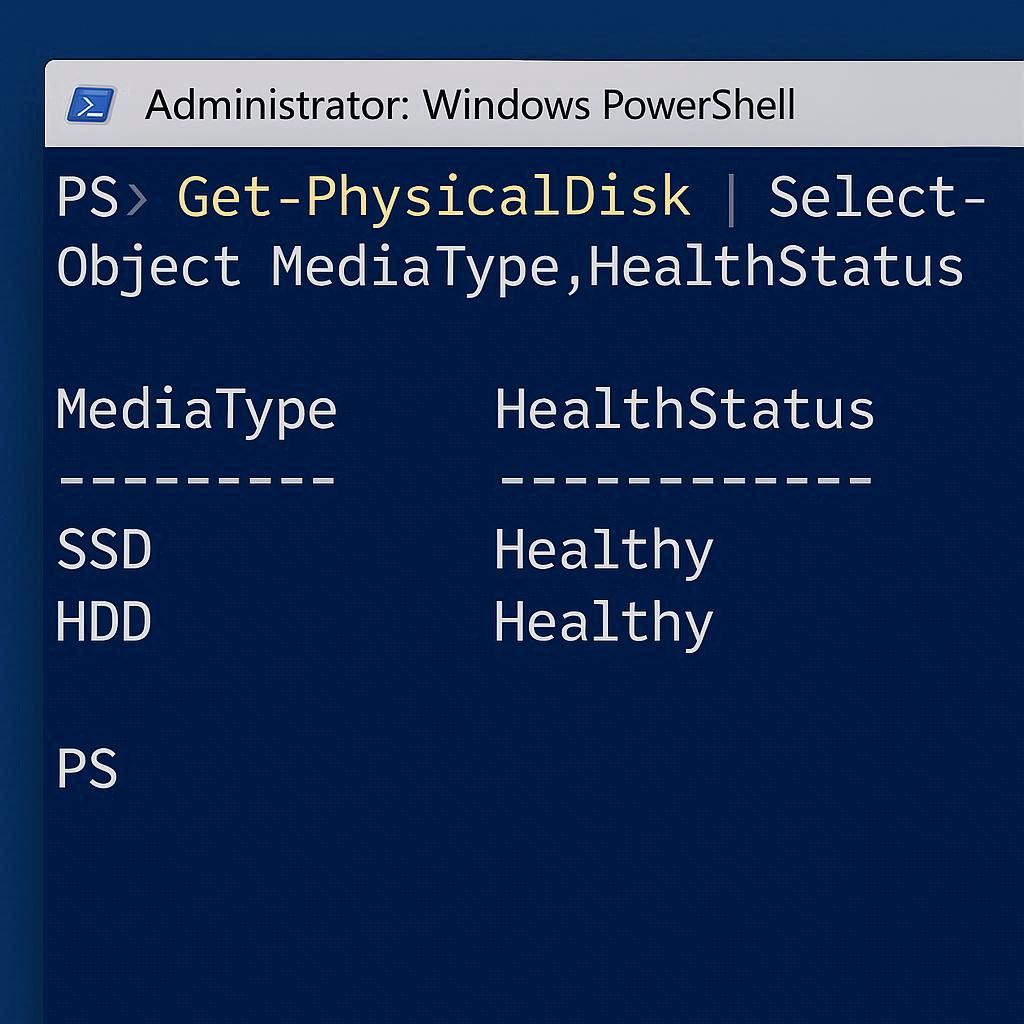Click the word "Object" on the second line

tap(149, 267)
